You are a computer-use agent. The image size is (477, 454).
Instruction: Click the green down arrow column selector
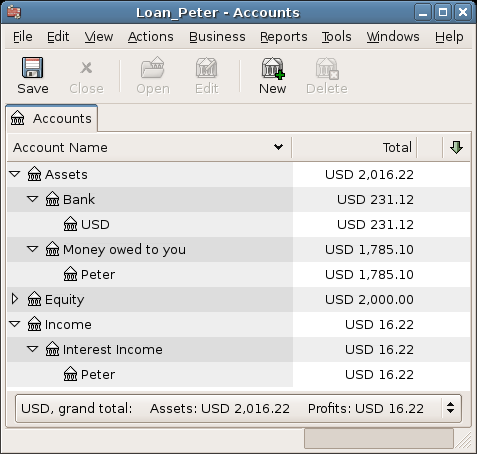[456, 147]
